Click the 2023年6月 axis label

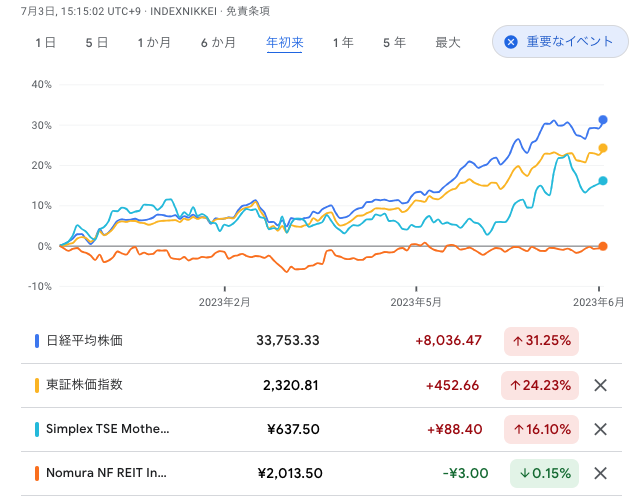coord(599,302)
